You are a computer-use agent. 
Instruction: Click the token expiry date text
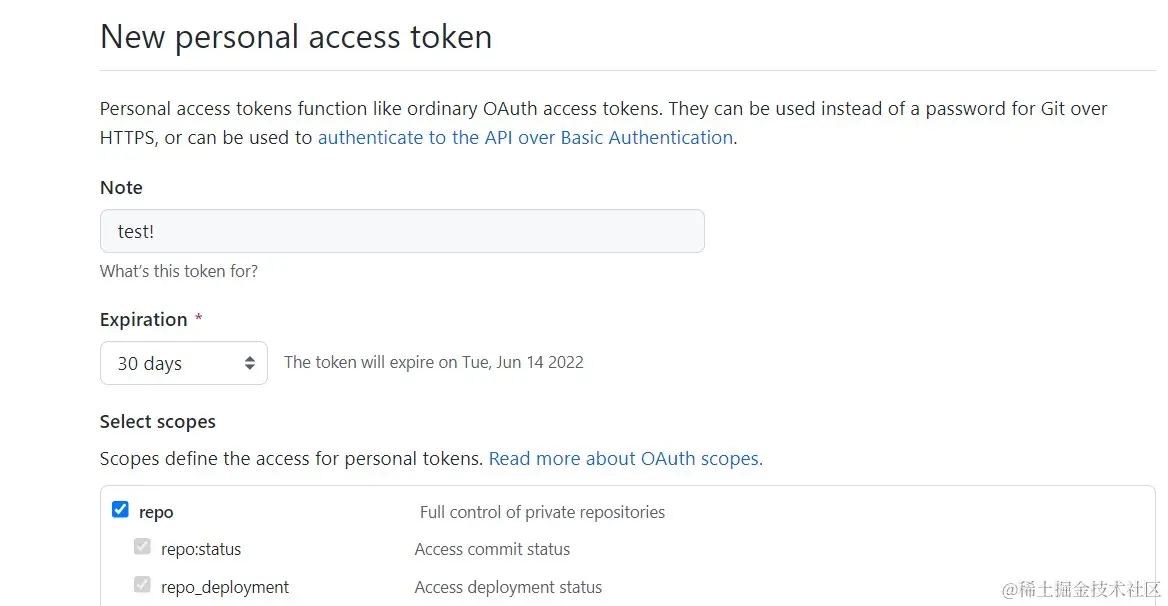tap(433, 362)
